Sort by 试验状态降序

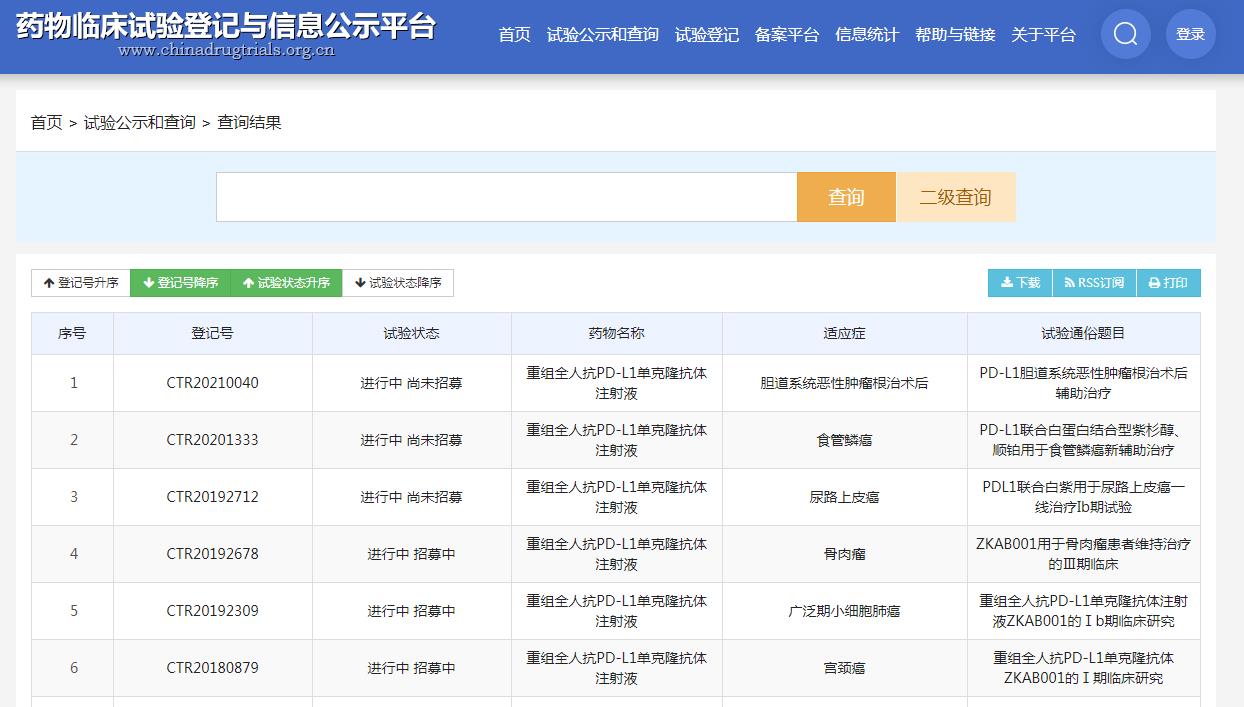(398, 283)
